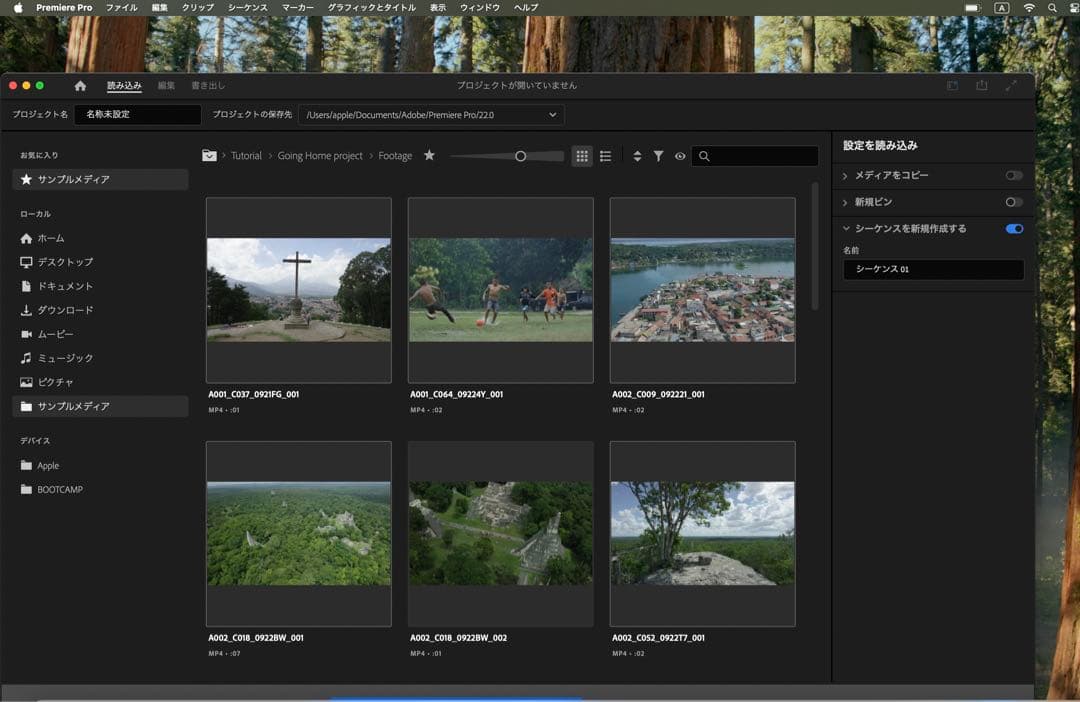
Task: Switch to list view
Action: click(606, 156)
